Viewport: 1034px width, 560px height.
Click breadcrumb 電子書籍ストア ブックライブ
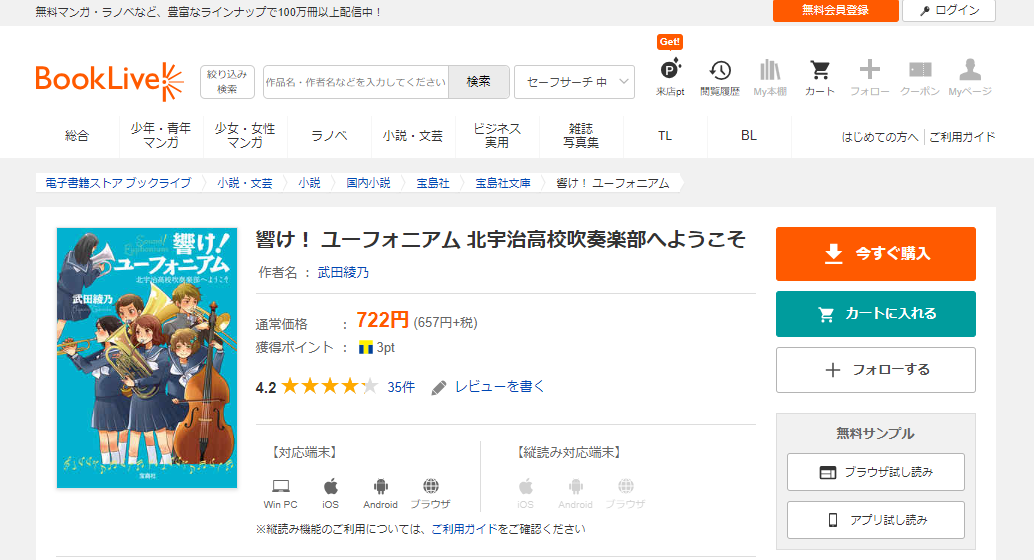[x=118, y=183]
